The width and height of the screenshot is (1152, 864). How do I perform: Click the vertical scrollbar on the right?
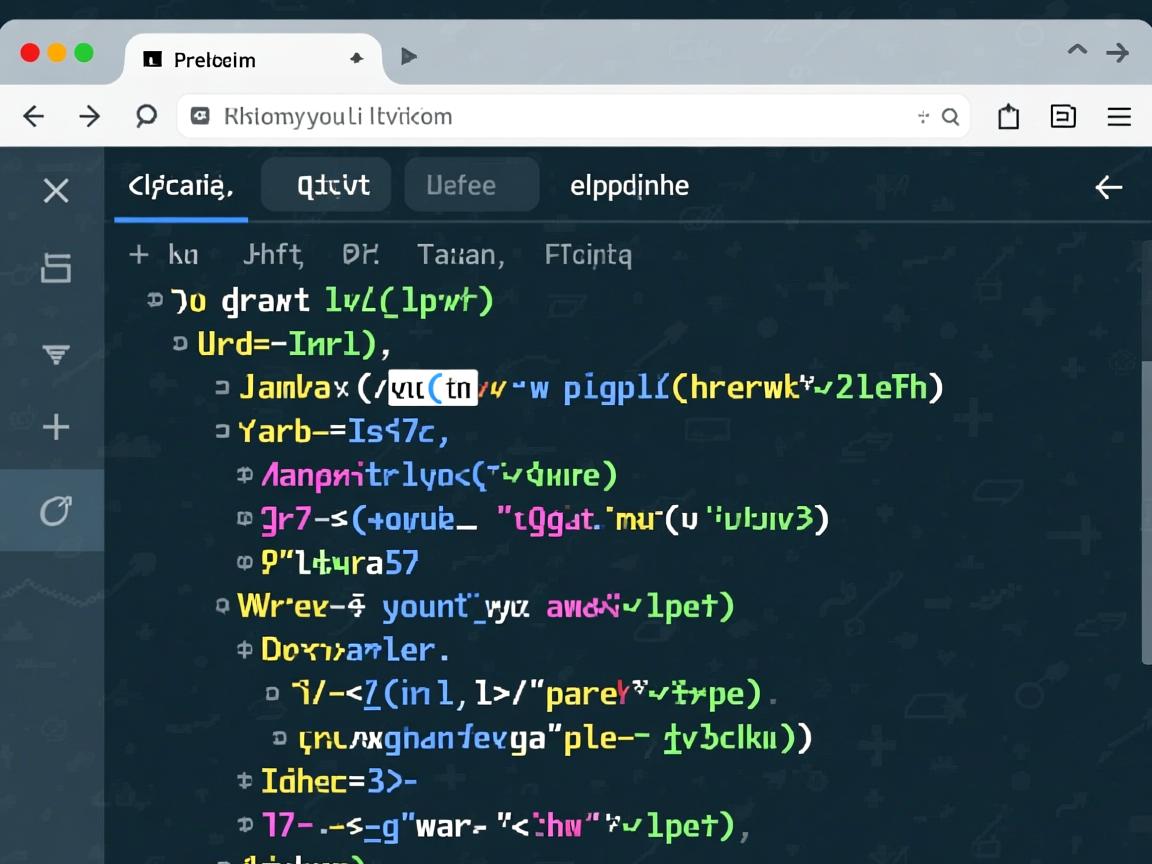point(1146,510)
